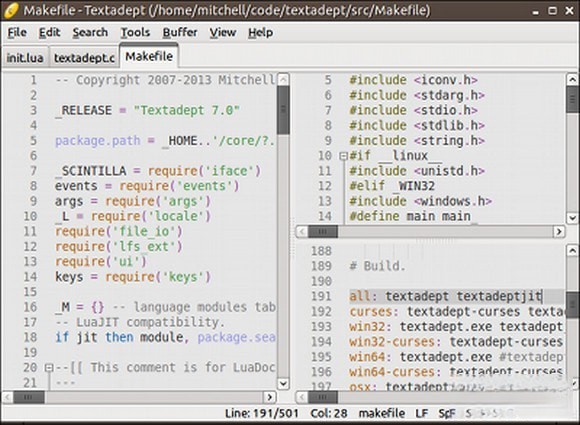The height and width of the screenshot is (425, 580).
Task: Click up arrow of textadept.c vertical scrollbar
Action: point(572,79)
